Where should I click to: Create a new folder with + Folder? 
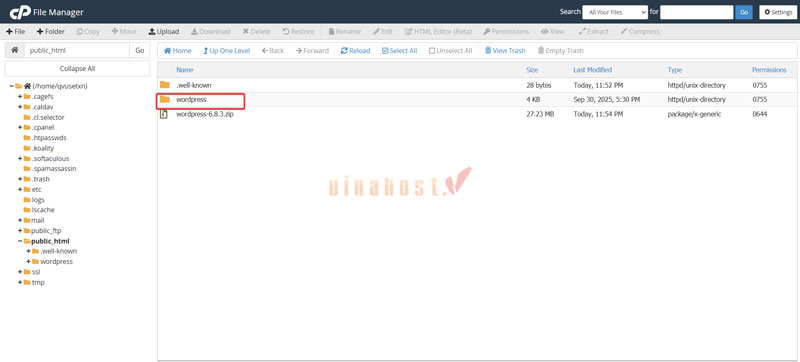click(51, 32)
